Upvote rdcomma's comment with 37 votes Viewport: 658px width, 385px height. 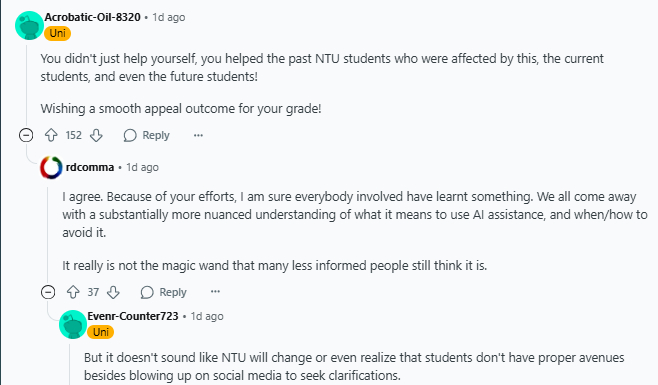coord(73,292)
